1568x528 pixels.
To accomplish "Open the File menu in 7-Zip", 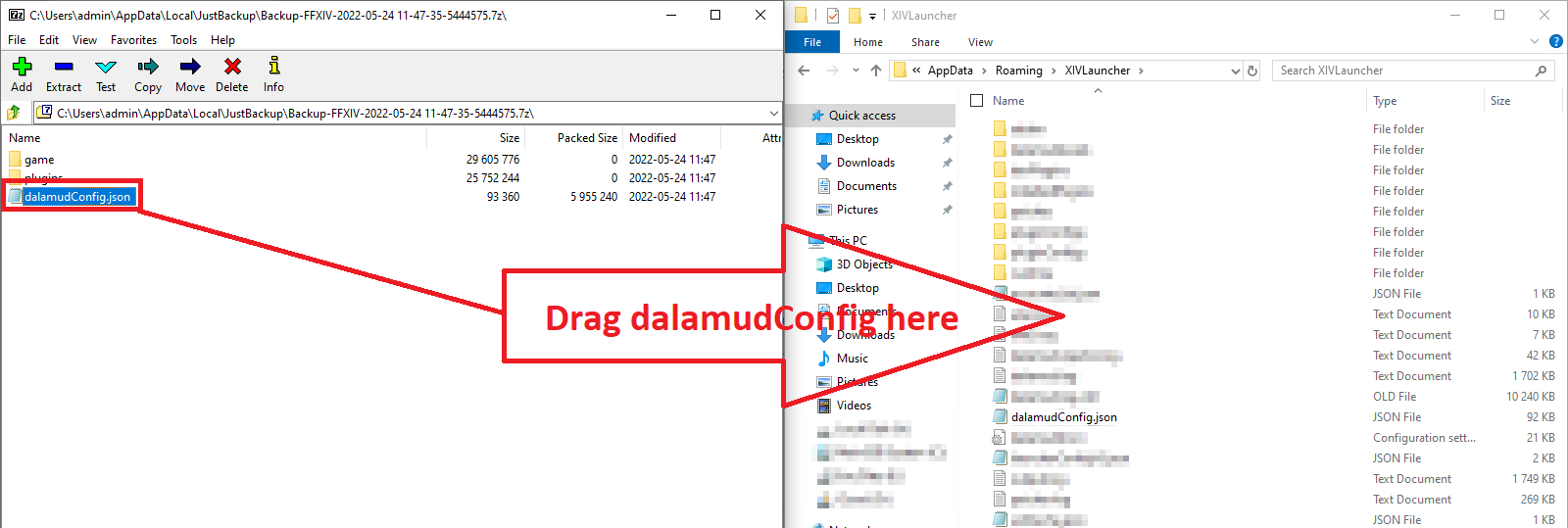I will (17, 40).
